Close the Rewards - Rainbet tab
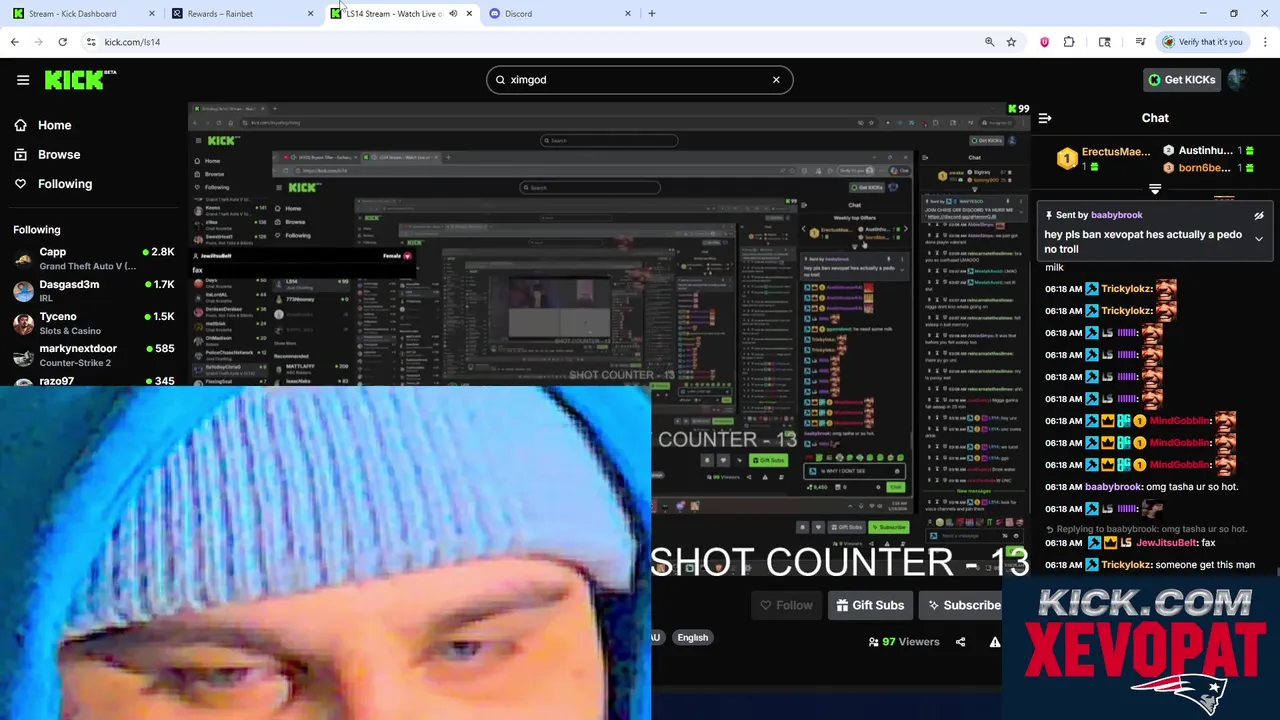The image size is (1280, 720). [x=310, y=14]
